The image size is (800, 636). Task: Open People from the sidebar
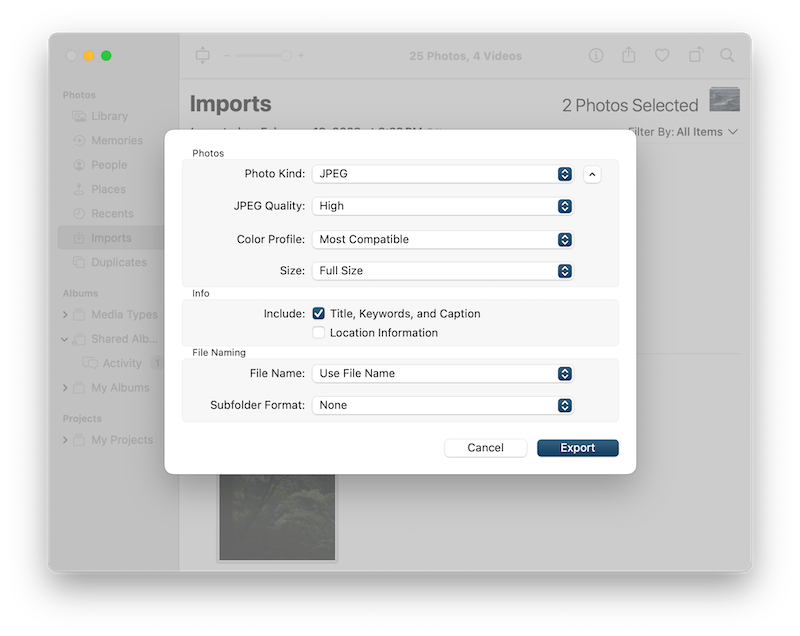[110, 165]
